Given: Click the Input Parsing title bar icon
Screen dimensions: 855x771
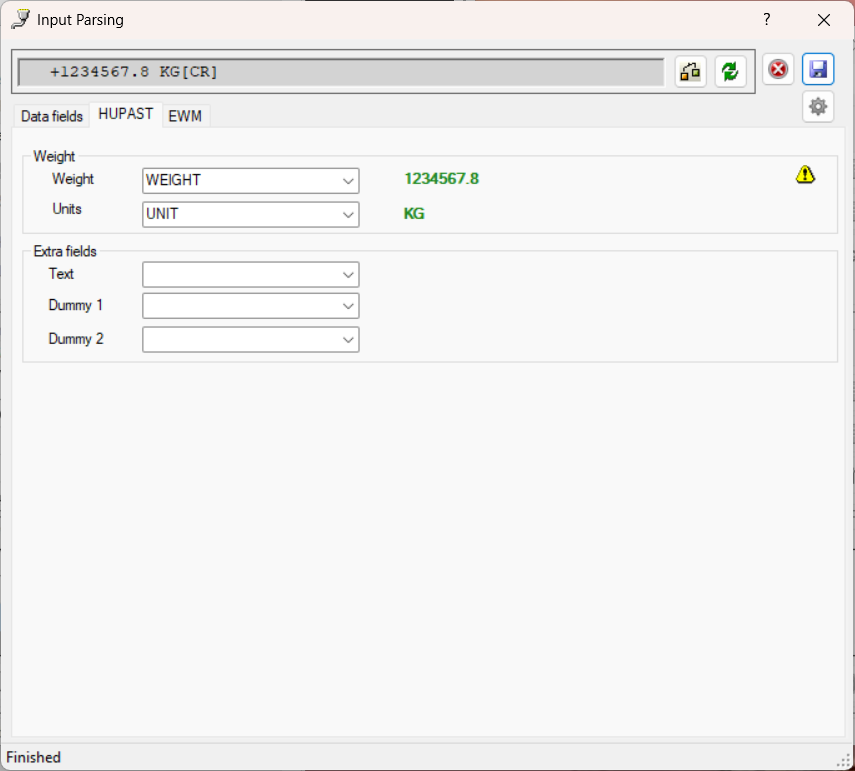Looking at the screenshot, I should click(x=20, y=20).
